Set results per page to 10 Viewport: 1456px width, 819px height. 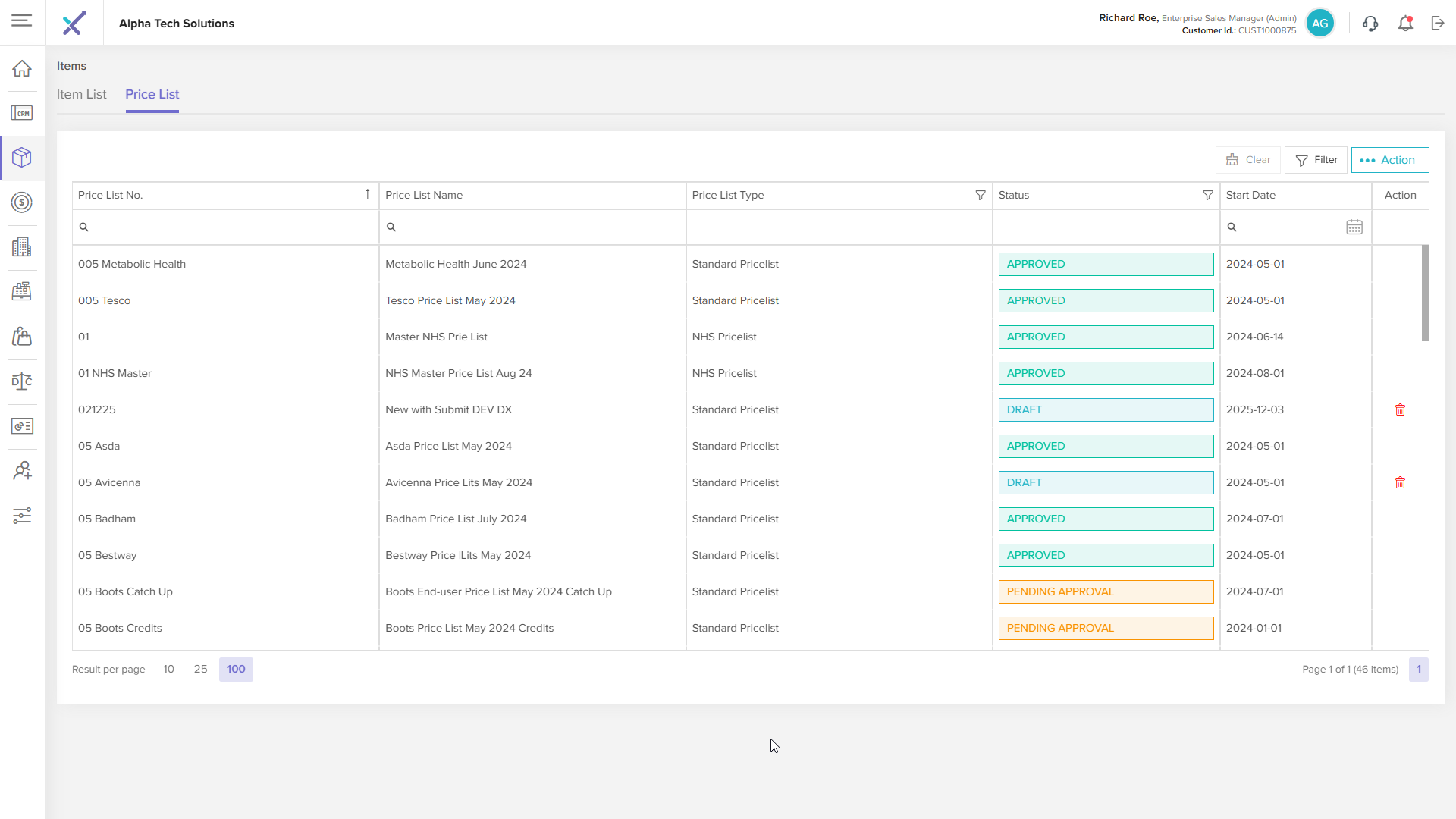point(168,669)
